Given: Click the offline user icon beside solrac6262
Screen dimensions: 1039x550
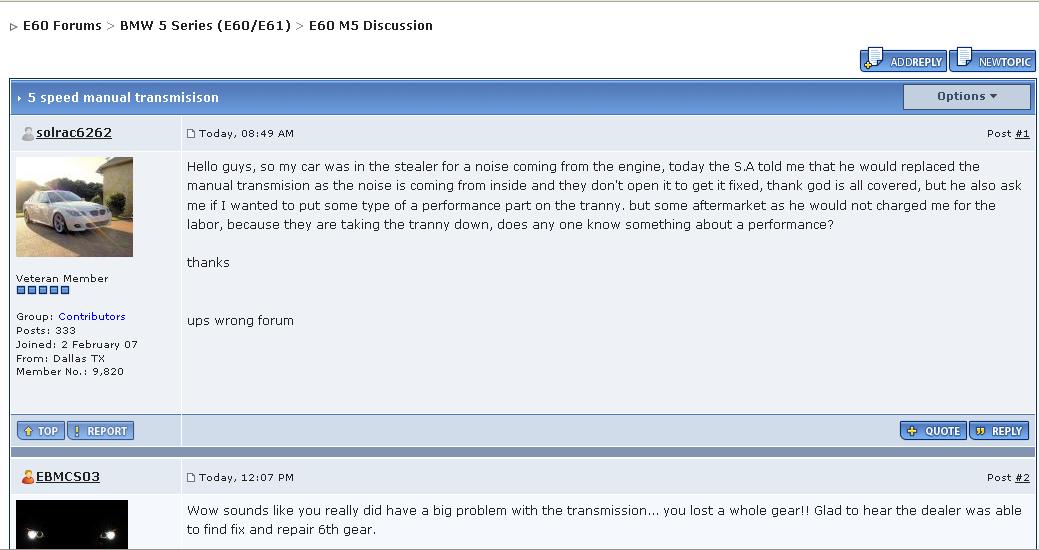Looking at the screenshot, I should [x=27, y=133].
